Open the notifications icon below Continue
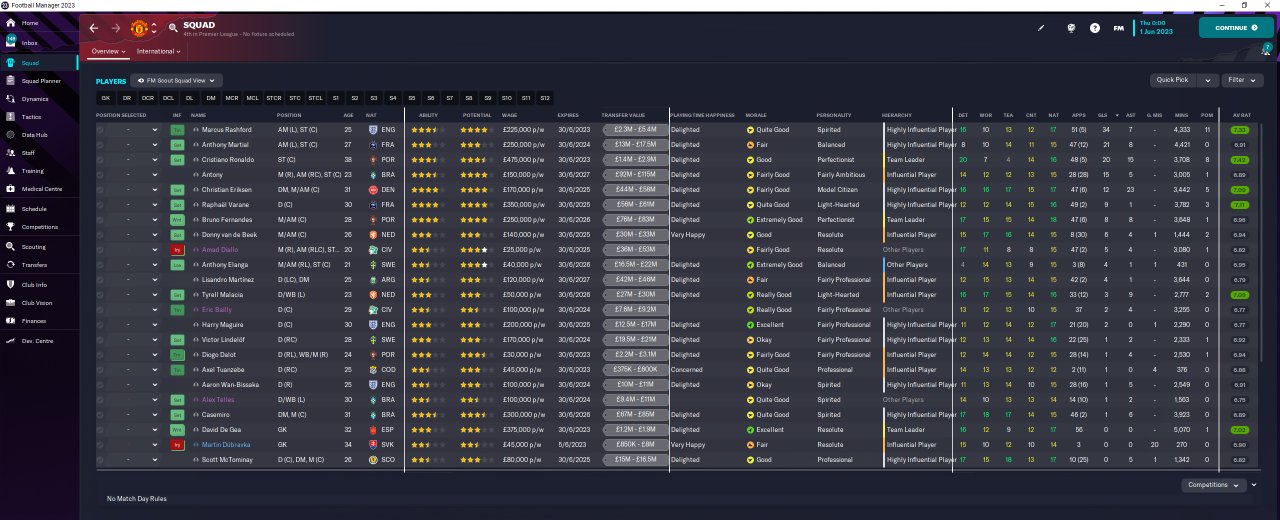 (1267, 48)
